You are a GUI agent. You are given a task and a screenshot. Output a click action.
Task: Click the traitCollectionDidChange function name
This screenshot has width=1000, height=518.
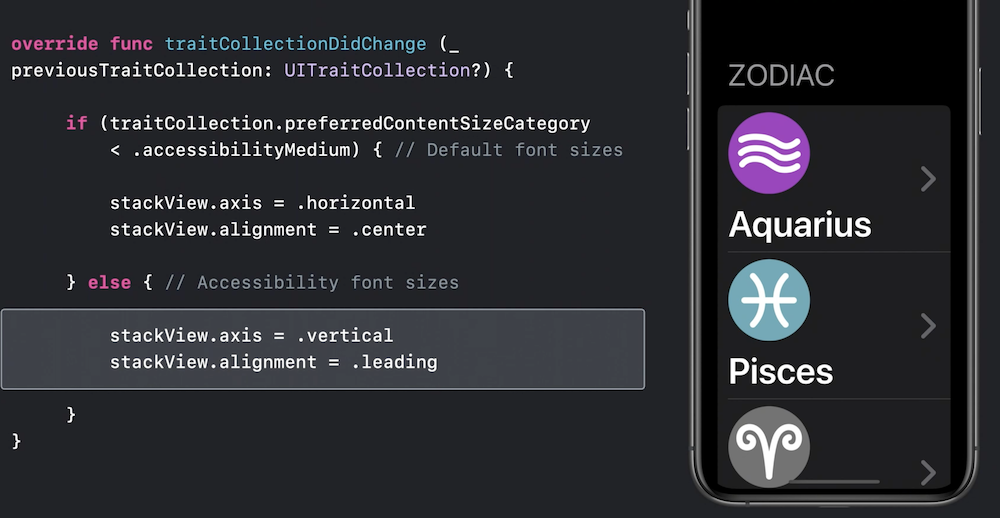pyautogui.click(x=296, y=44)
